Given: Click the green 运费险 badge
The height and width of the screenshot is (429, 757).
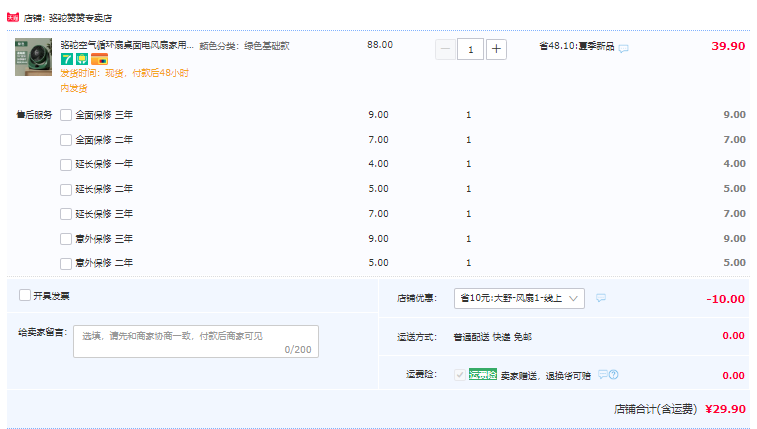Looking at the screenshot, I should (x=483, y=374).
